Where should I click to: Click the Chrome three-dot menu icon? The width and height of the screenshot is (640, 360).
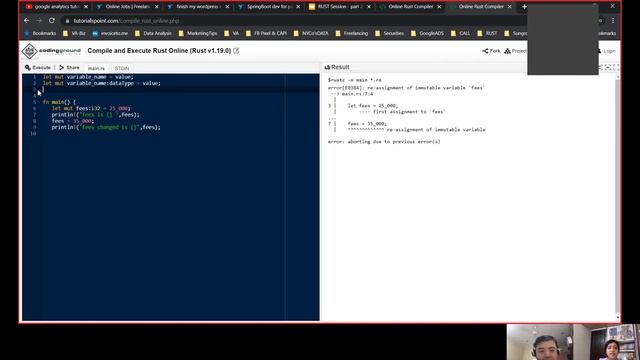[x=613, y=20]
